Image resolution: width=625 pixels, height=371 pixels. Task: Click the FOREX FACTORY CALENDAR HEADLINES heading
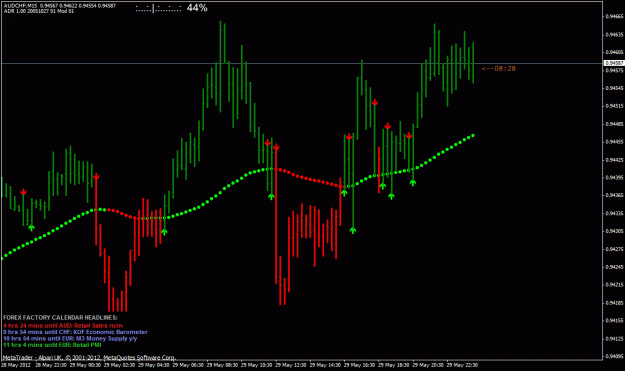[x=60, y=318]
